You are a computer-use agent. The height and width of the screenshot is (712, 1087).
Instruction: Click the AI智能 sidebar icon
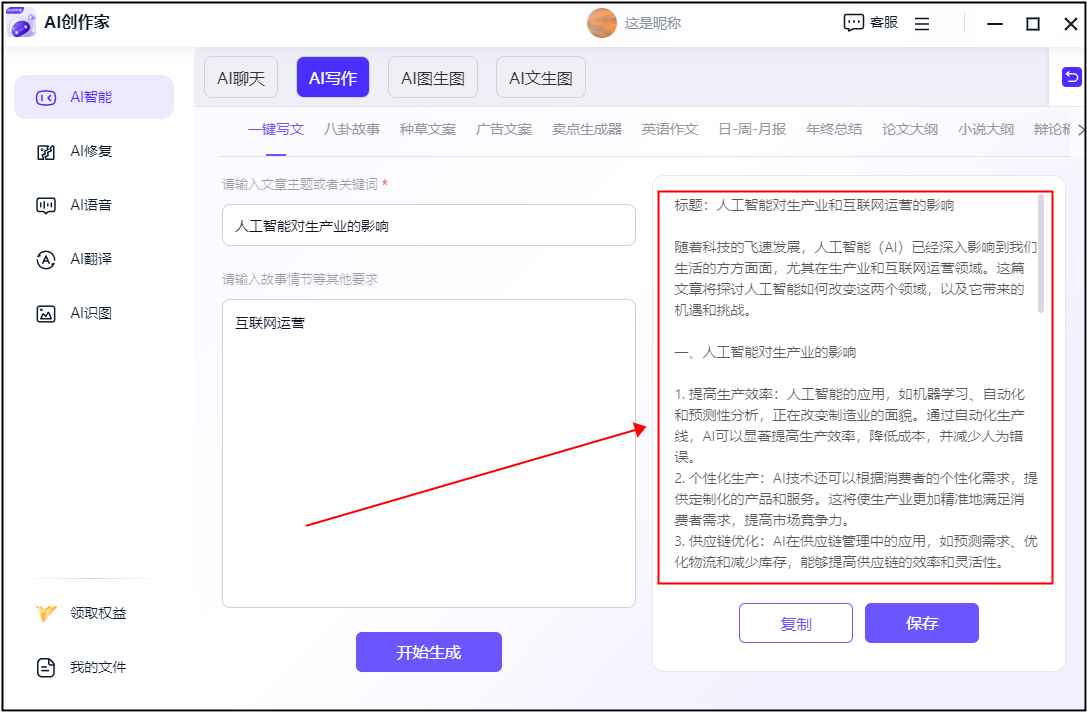click(x=46, y=98)
